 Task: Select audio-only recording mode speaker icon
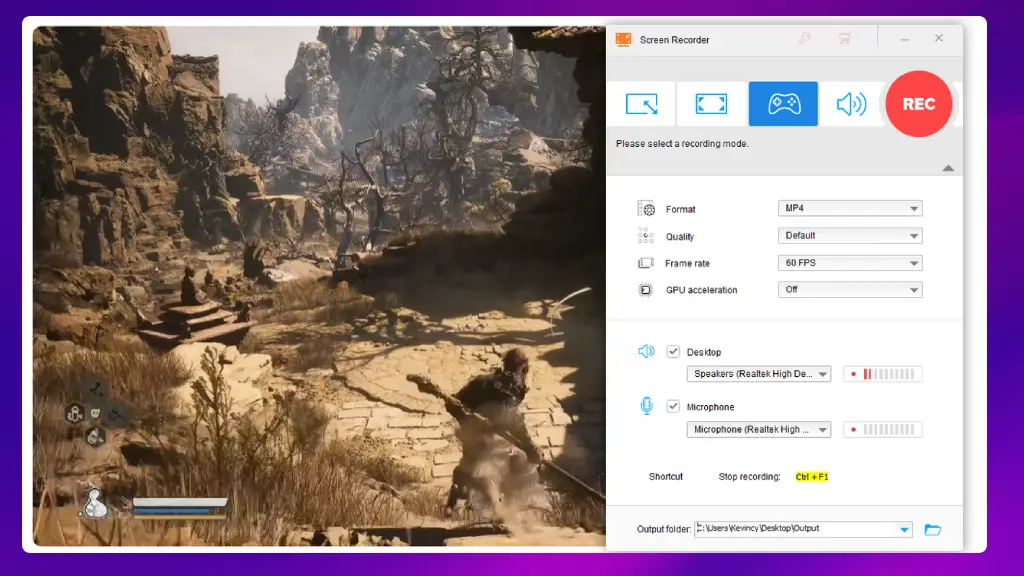coord(851,104)
